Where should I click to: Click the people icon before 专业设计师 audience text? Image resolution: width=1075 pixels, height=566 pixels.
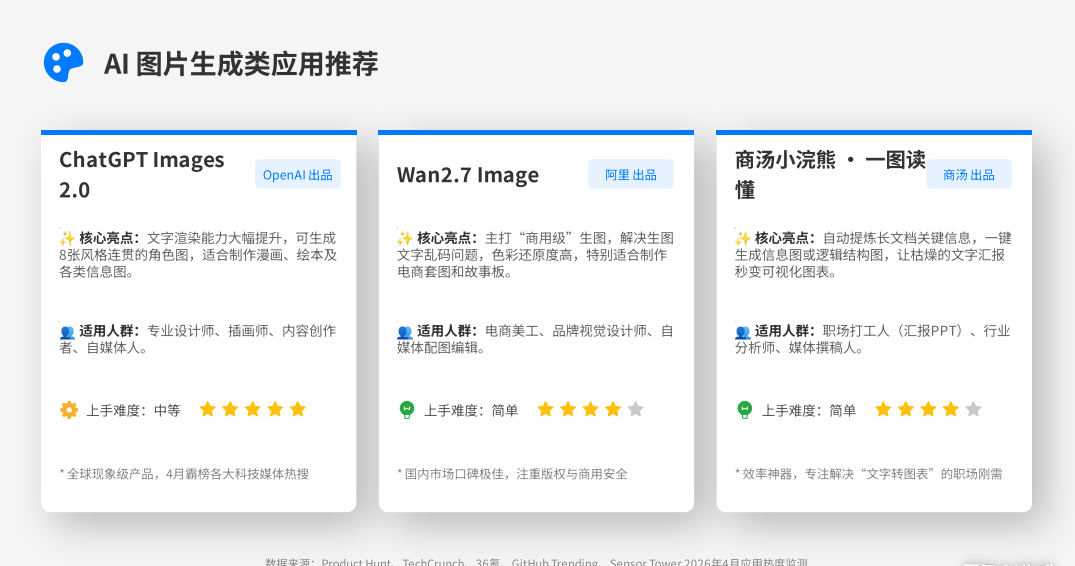coord(67,332)
